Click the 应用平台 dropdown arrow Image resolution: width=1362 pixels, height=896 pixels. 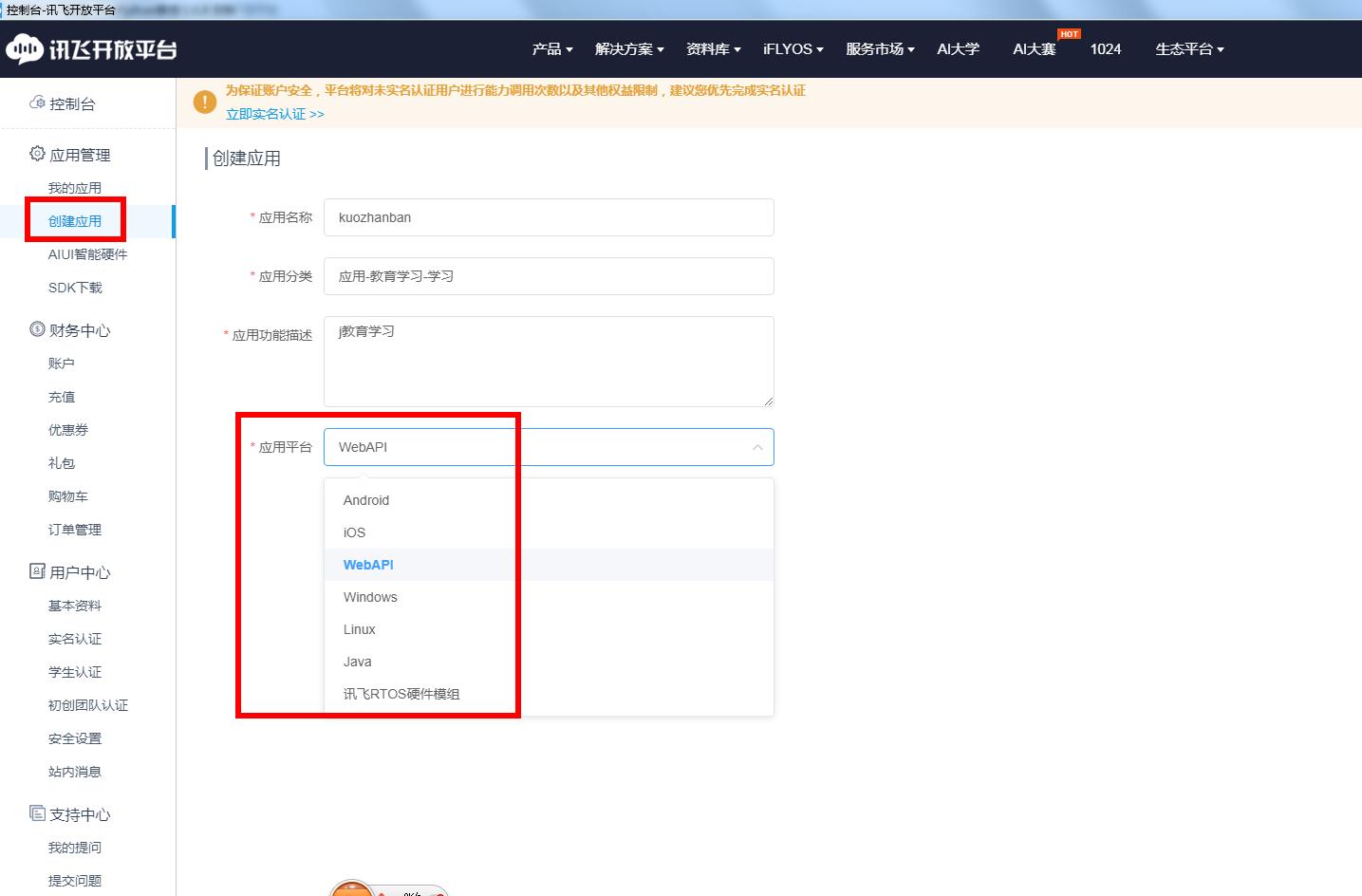[757, 447]
